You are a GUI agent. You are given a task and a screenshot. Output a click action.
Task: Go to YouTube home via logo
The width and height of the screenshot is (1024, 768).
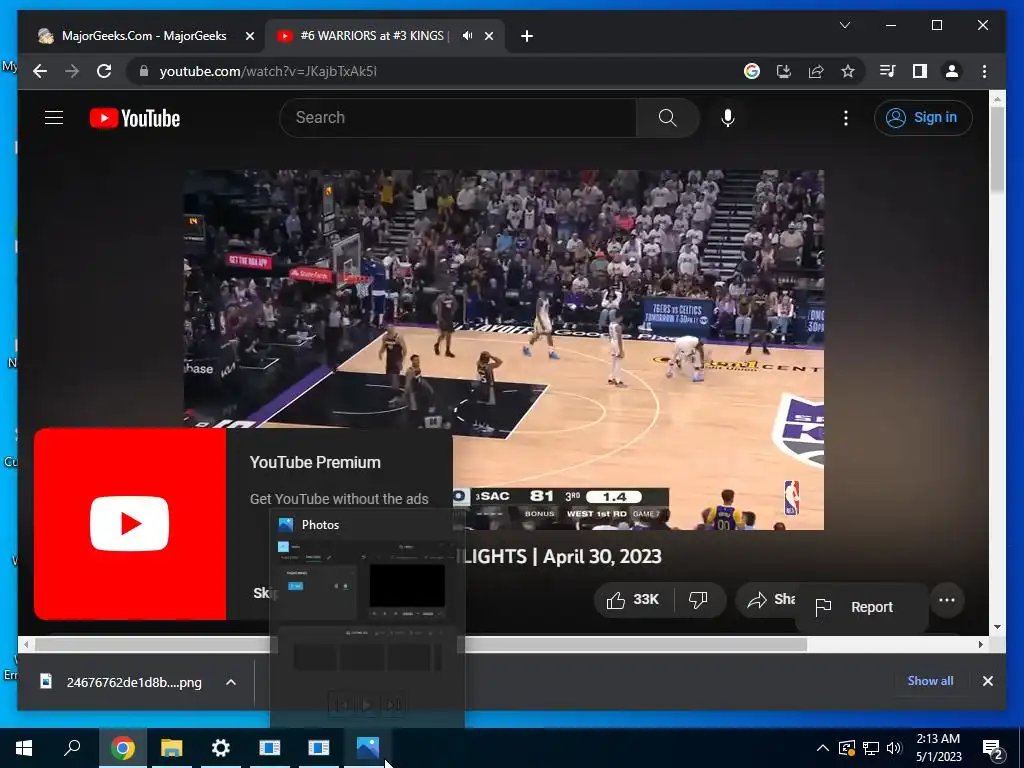(135, 118)
